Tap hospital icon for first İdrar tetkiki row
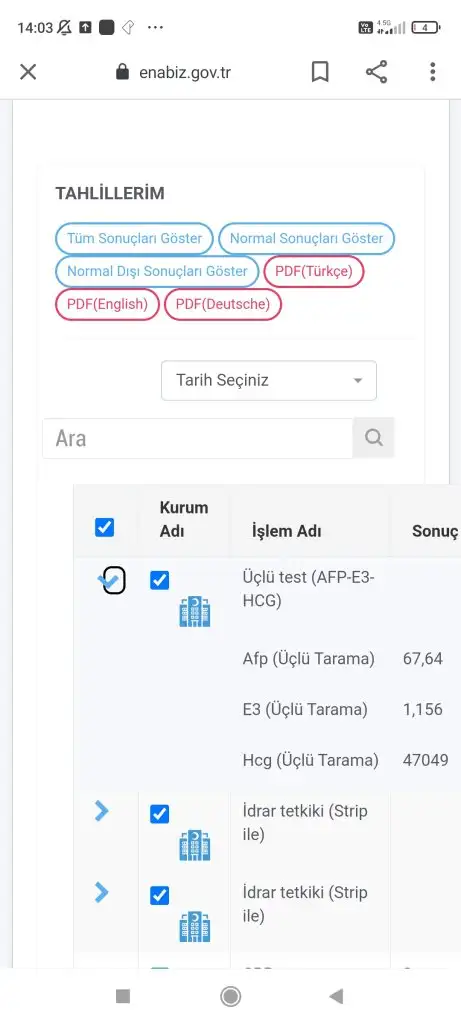 (195, 845)
